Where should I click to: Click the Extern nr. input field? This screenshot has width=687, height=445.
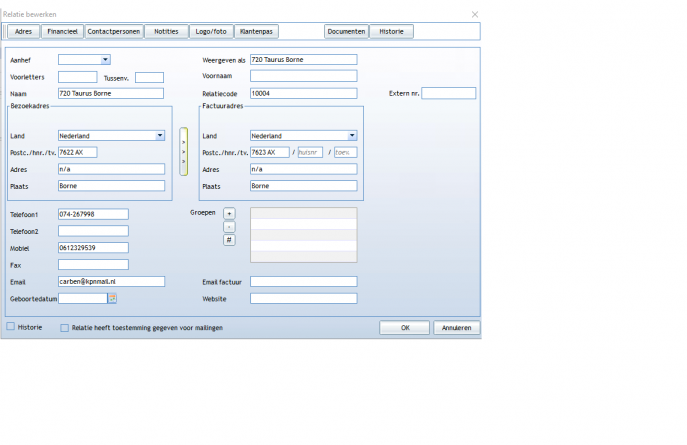(449, 93)
